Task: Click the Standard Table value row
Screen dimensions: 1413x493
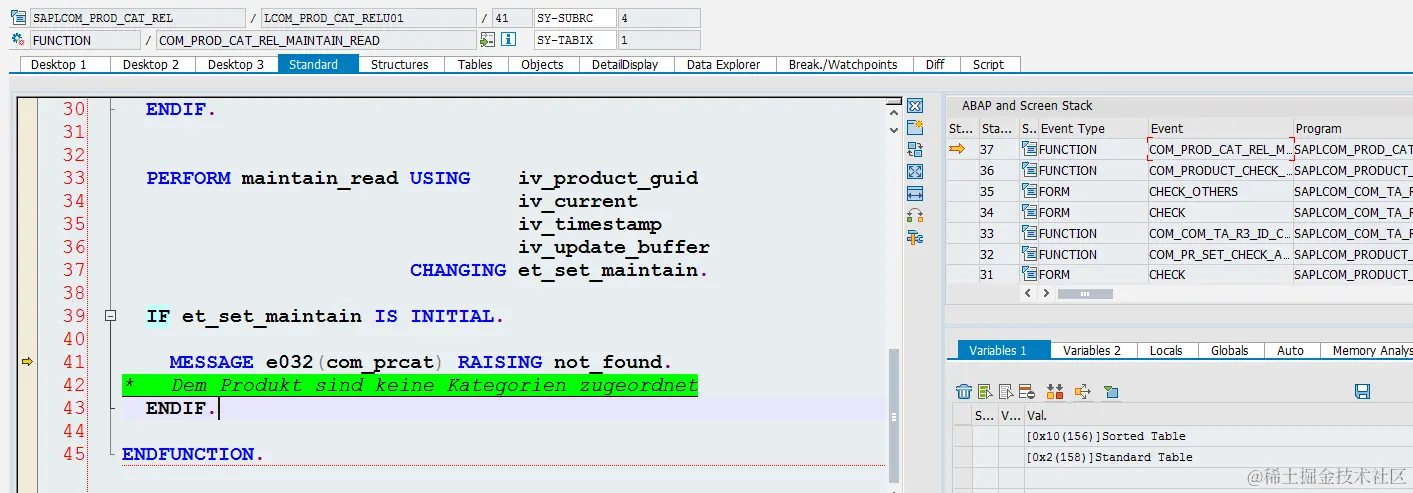Action: (x=1218, y=457)
